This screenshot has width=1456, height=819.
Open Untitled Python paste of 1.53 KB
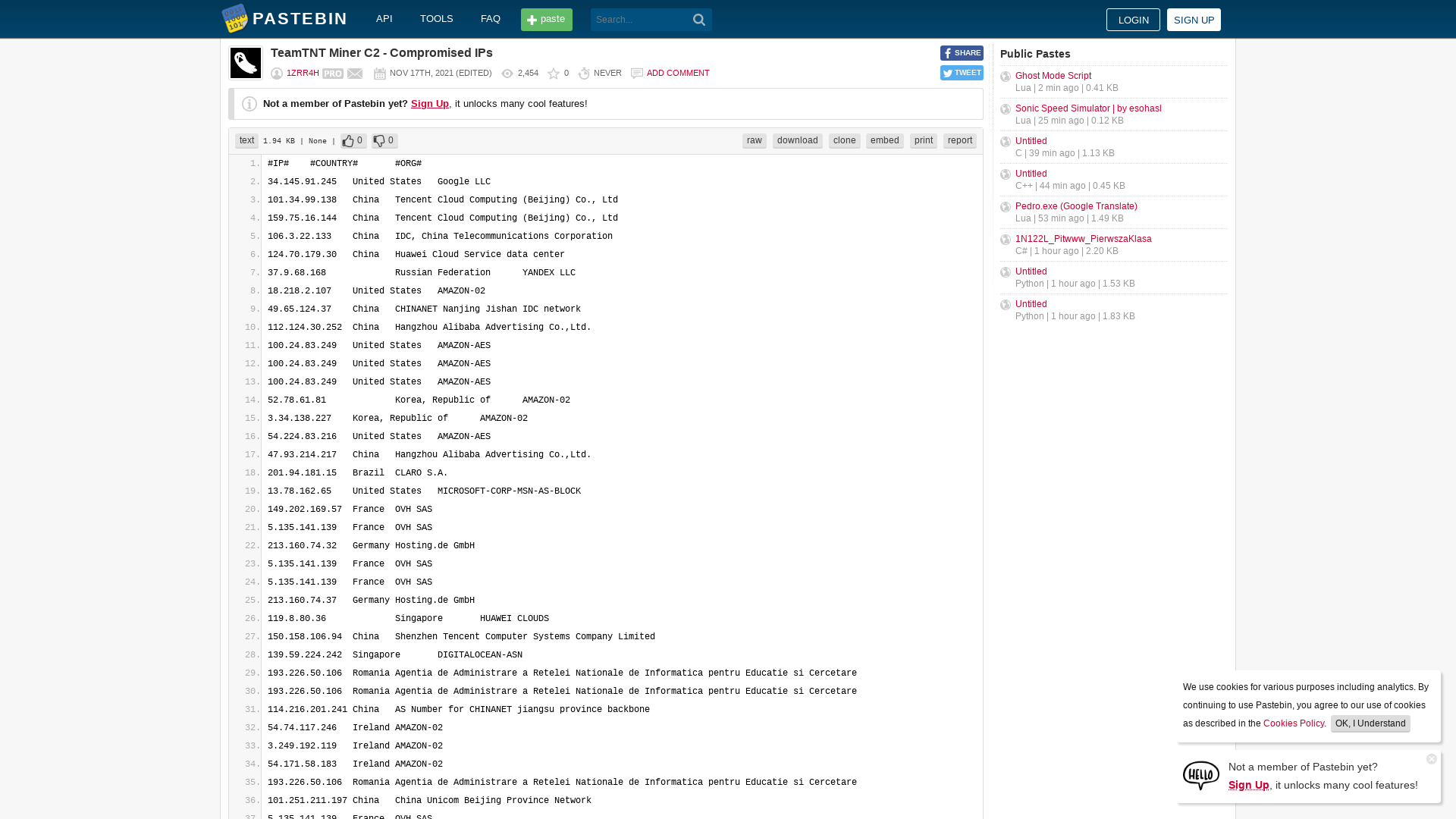tap(1031, 271)
